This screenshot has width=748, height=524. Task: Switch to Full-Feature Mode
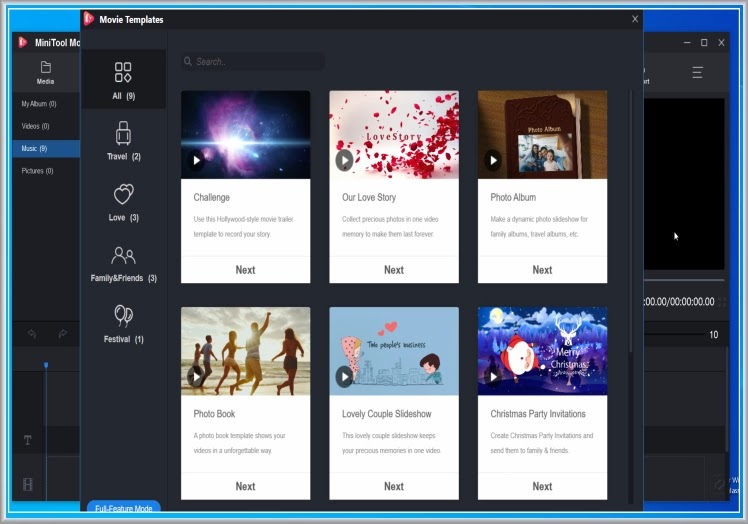click(124, 507)
